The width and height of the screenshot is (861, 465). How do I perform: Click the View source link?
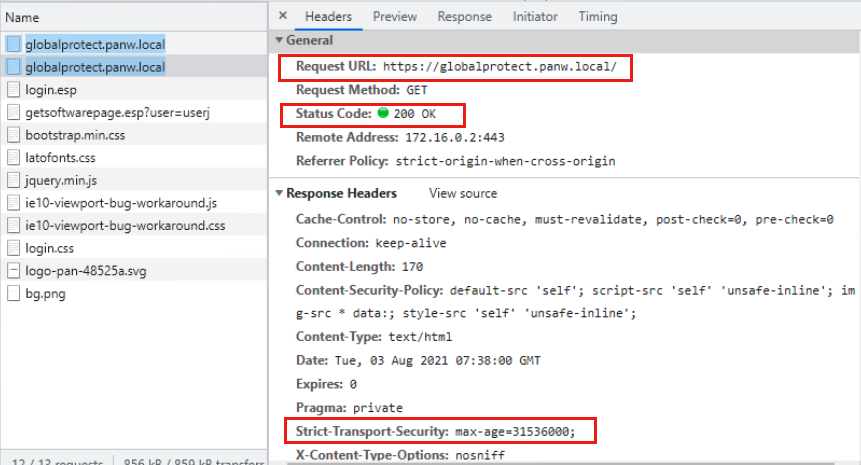[462, 194]
